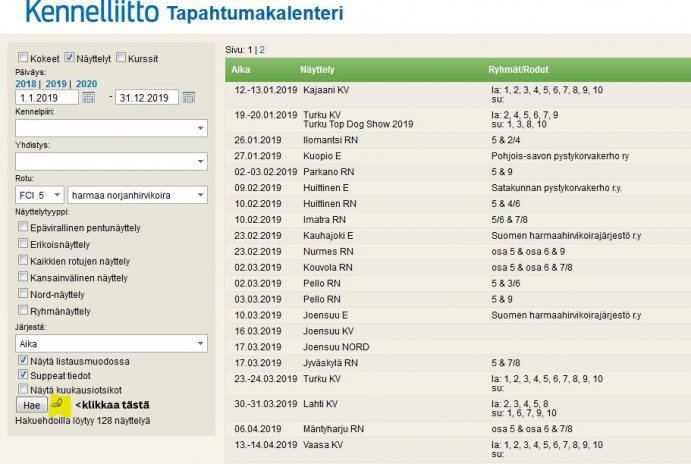This screenshot has width=691, height=464.
Task: Click the Näyttely column header
Action: coord(317,70)
